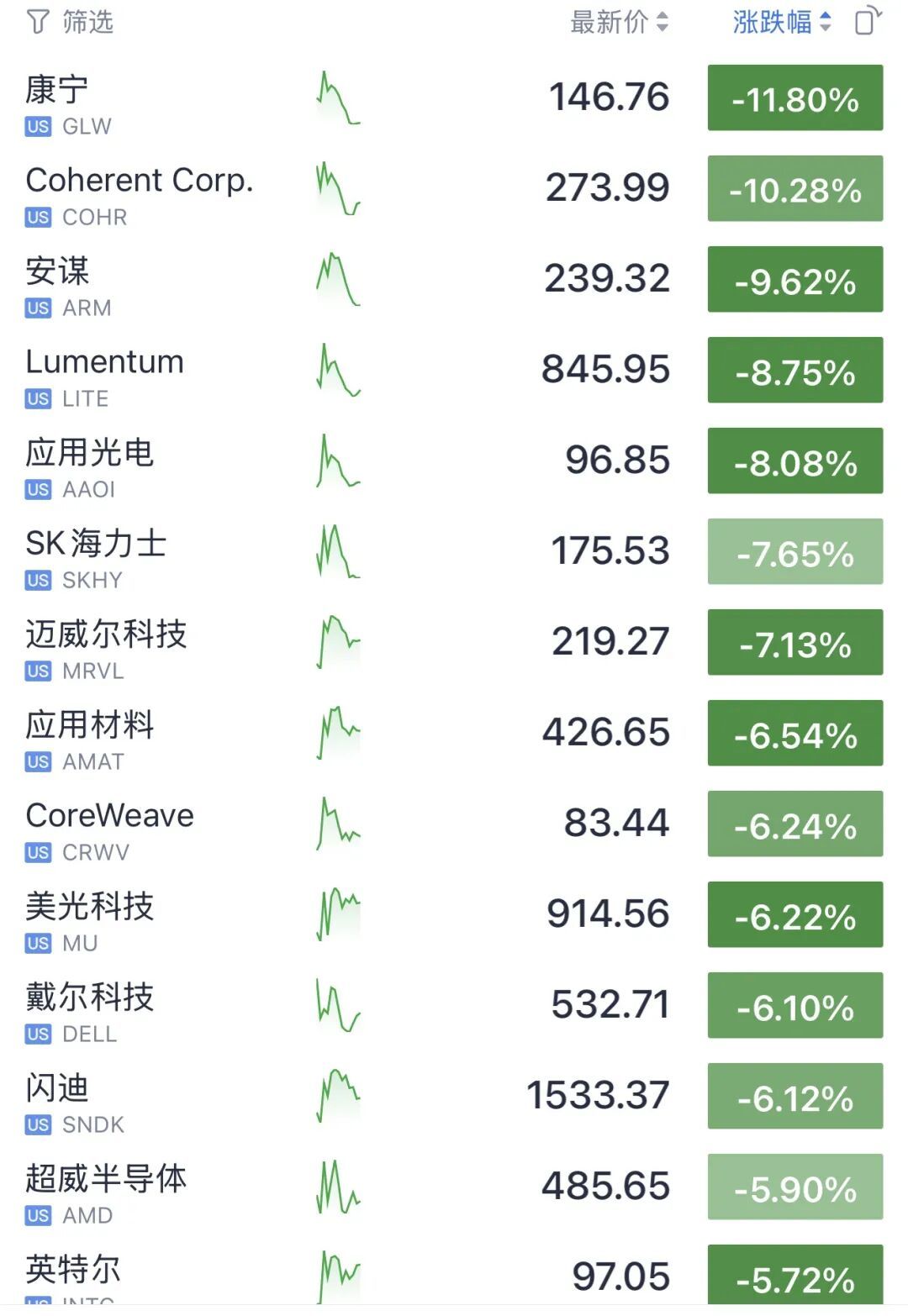The width and height of the screenshot is (908, 1316).
Task: Tap the US market badge beside ARM
Action: 38,308
